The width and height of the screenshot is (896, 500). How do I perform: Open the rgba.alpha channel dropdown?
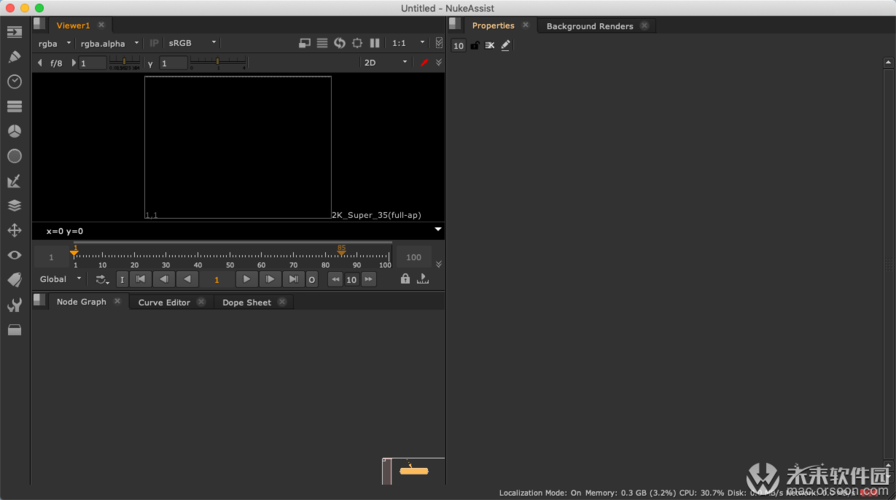[109, 43]
